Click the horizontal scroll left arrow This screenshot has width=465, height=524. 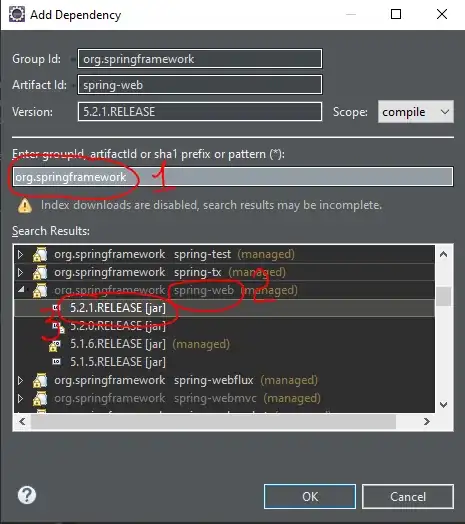point(22,421)
